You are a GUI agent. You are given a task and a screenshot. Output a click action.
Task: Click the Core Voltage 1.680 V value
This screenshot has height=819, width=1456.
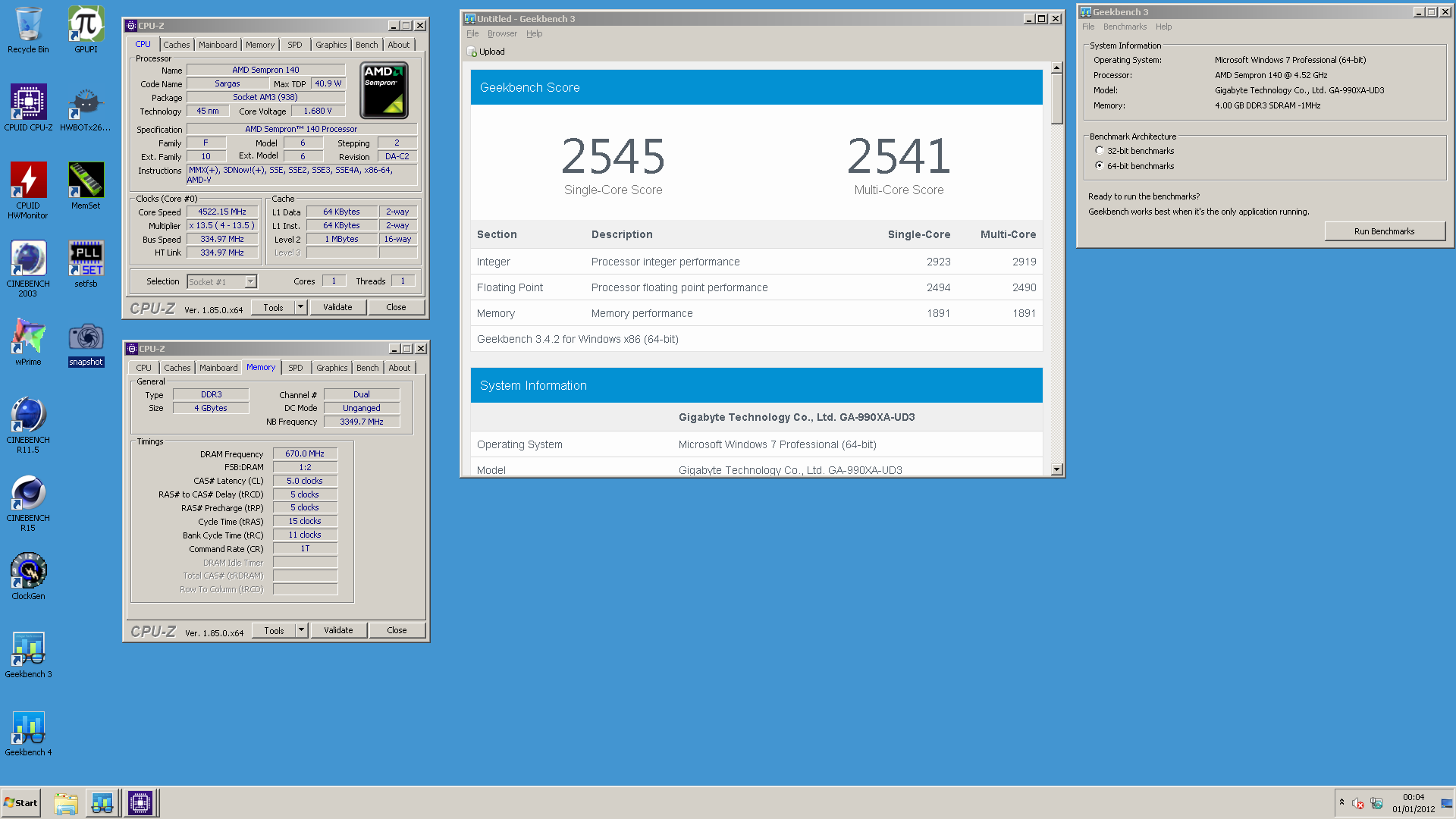(x=318, y=111)
